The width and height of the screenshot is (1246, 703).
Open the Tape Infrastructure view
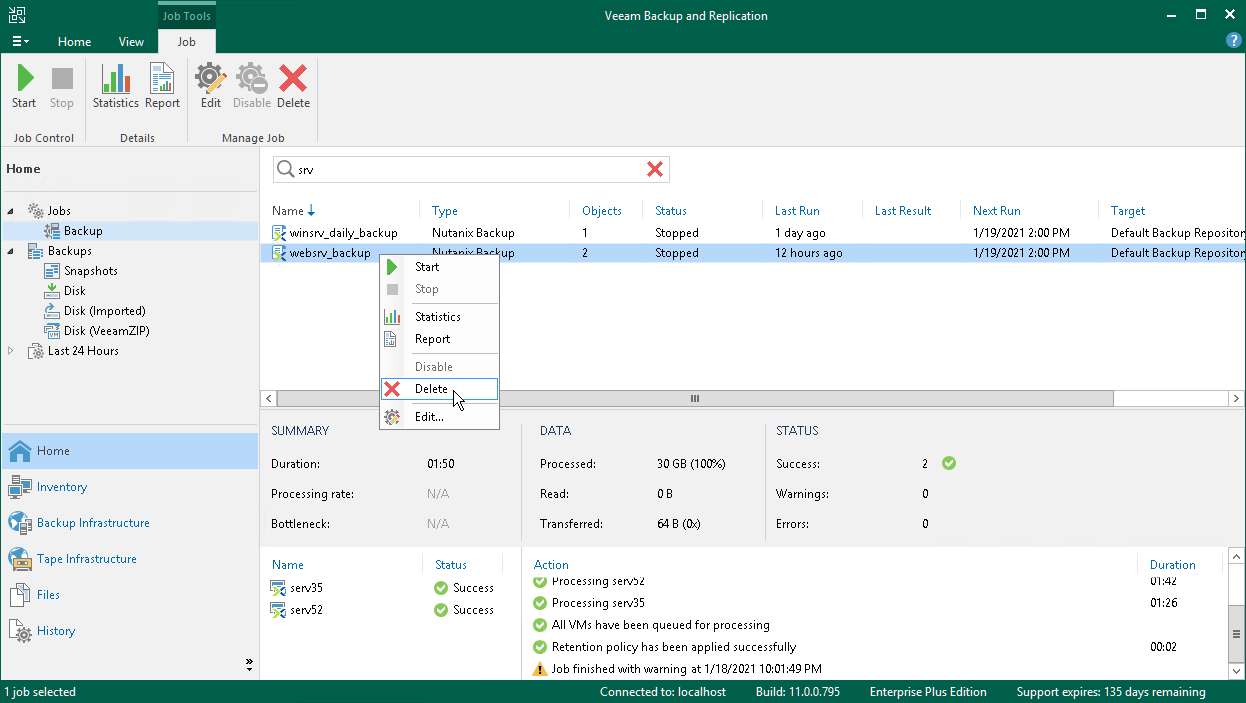coord(130,559)
